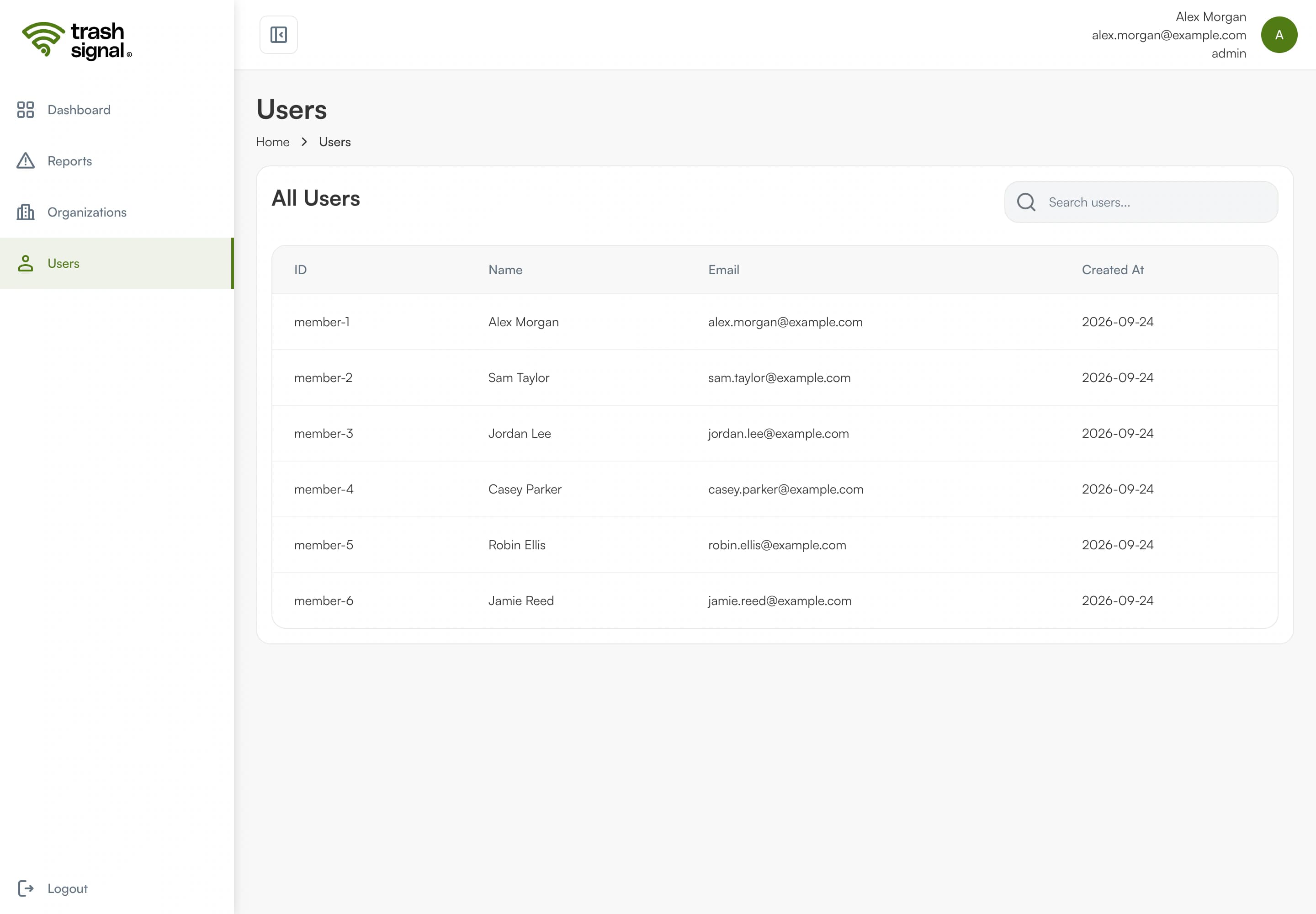
Task: Click the Name column header
Action: coord(505,270)
